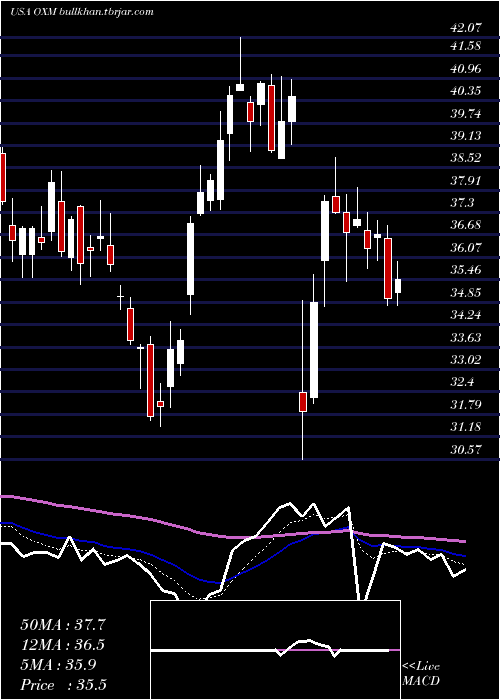
Task: Click the last white candlestick near 35.46
Action: 398,283
